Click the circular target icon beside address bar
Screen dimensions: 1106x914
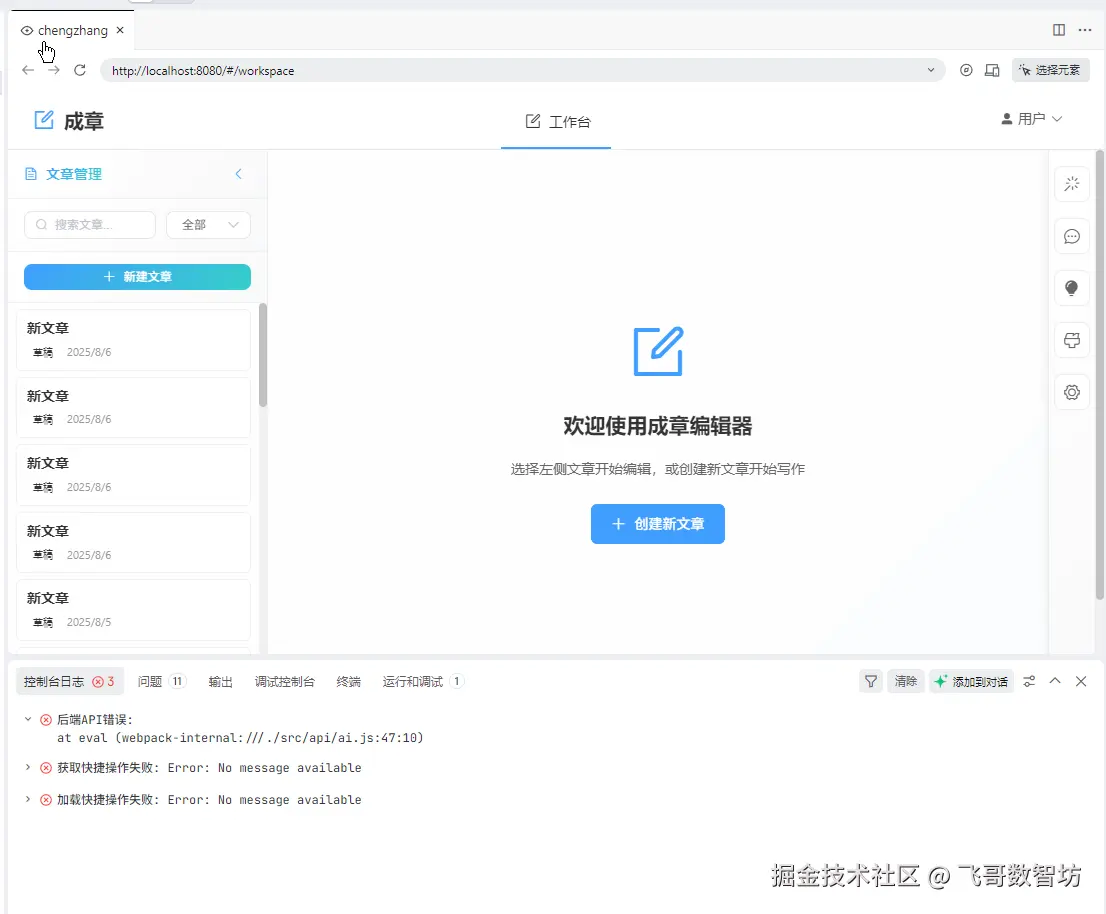[x=966, y=71]
